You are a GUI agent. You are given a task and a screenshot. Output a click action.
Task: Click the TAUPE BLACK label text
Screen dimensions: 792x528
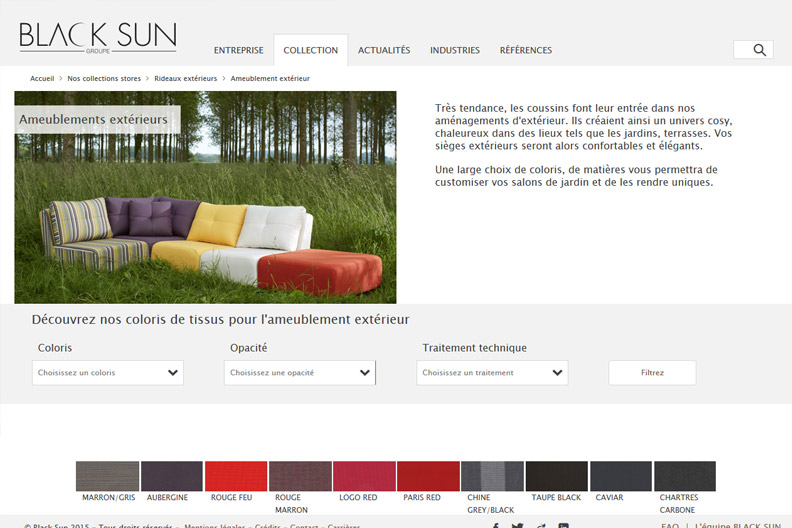pyautogui.click(x=556, y=497)
